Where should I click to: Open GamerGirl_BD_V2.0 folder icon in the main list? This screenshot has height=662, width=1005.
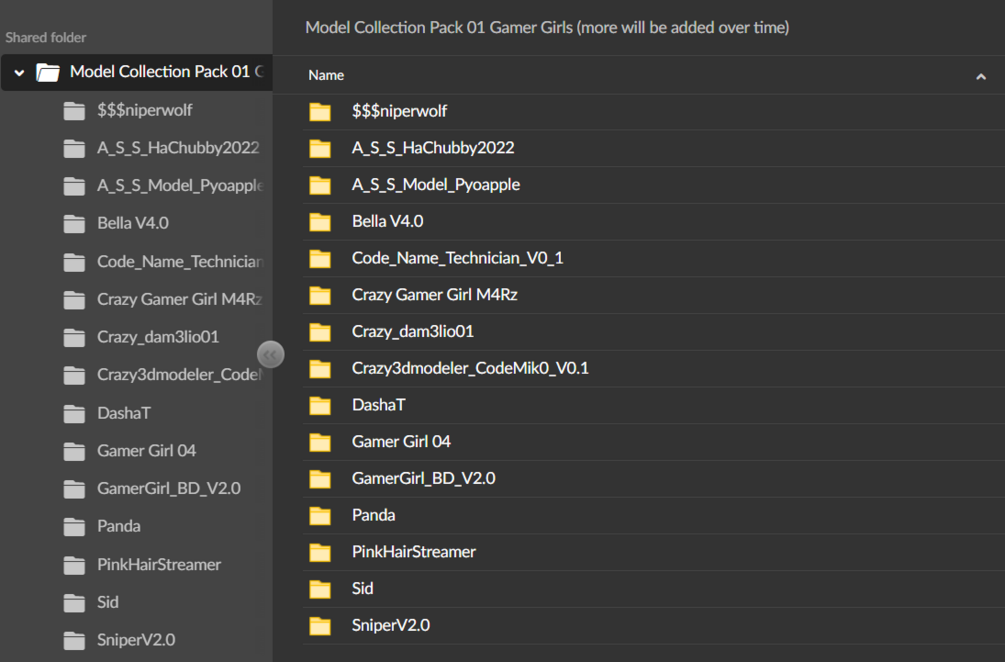click(x=320, y=479)
